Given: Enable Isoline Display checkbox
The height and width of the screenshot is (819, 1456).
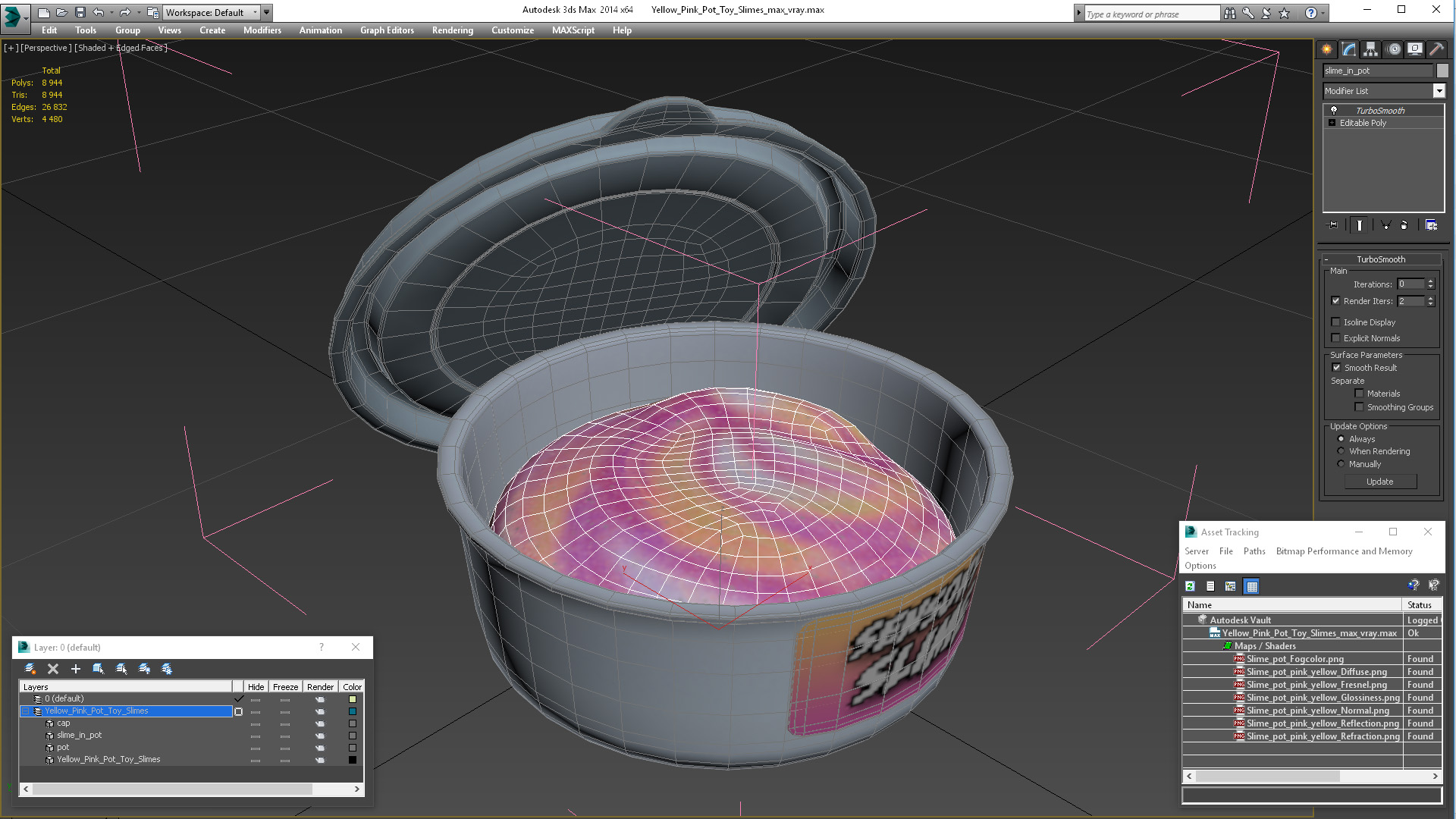Looking at the screenshot, I should pyautogui.click(x=1336, y=322).
